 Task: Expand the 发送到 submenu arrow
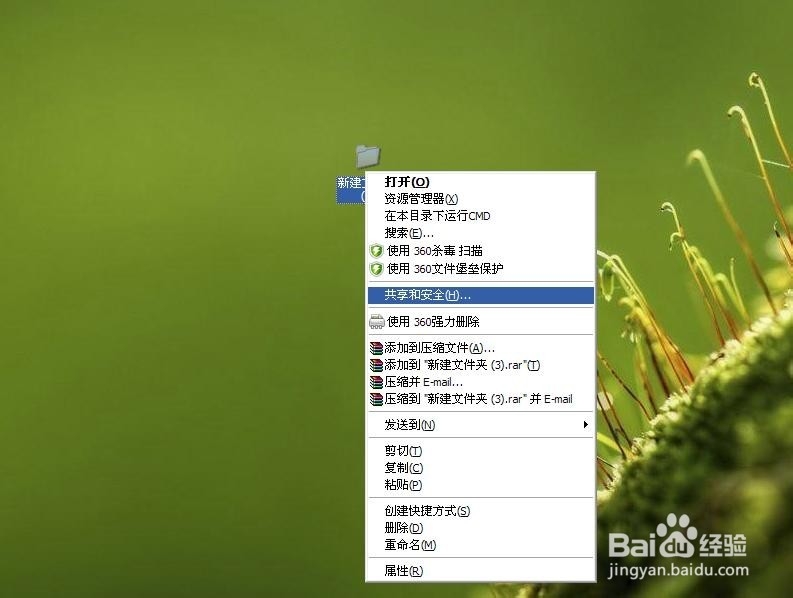[x=586, y=424]
